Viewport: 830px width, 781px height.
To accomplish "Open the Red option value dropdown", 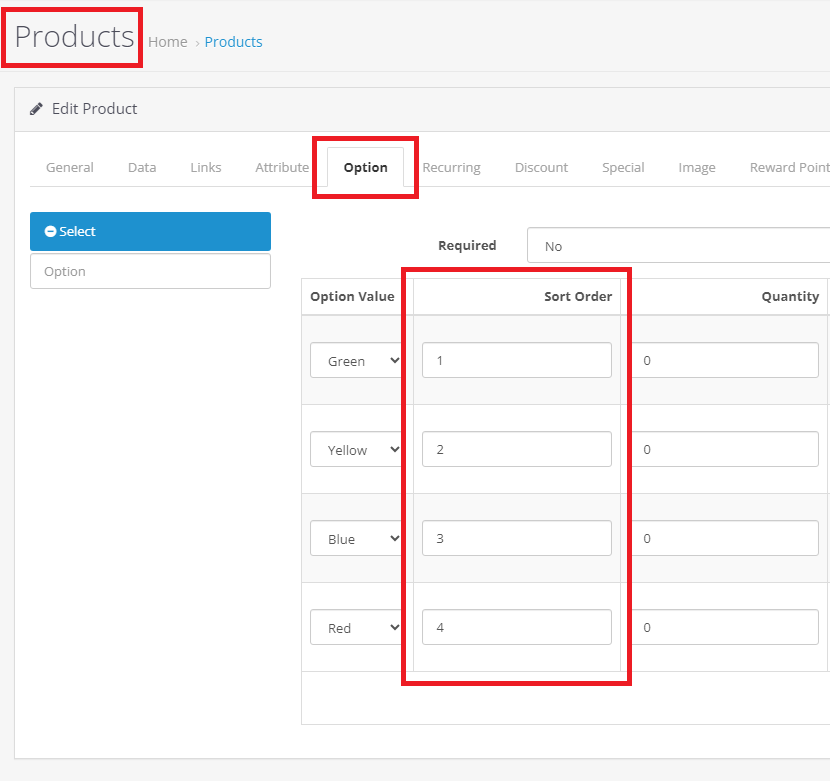I will click(357, 627).
